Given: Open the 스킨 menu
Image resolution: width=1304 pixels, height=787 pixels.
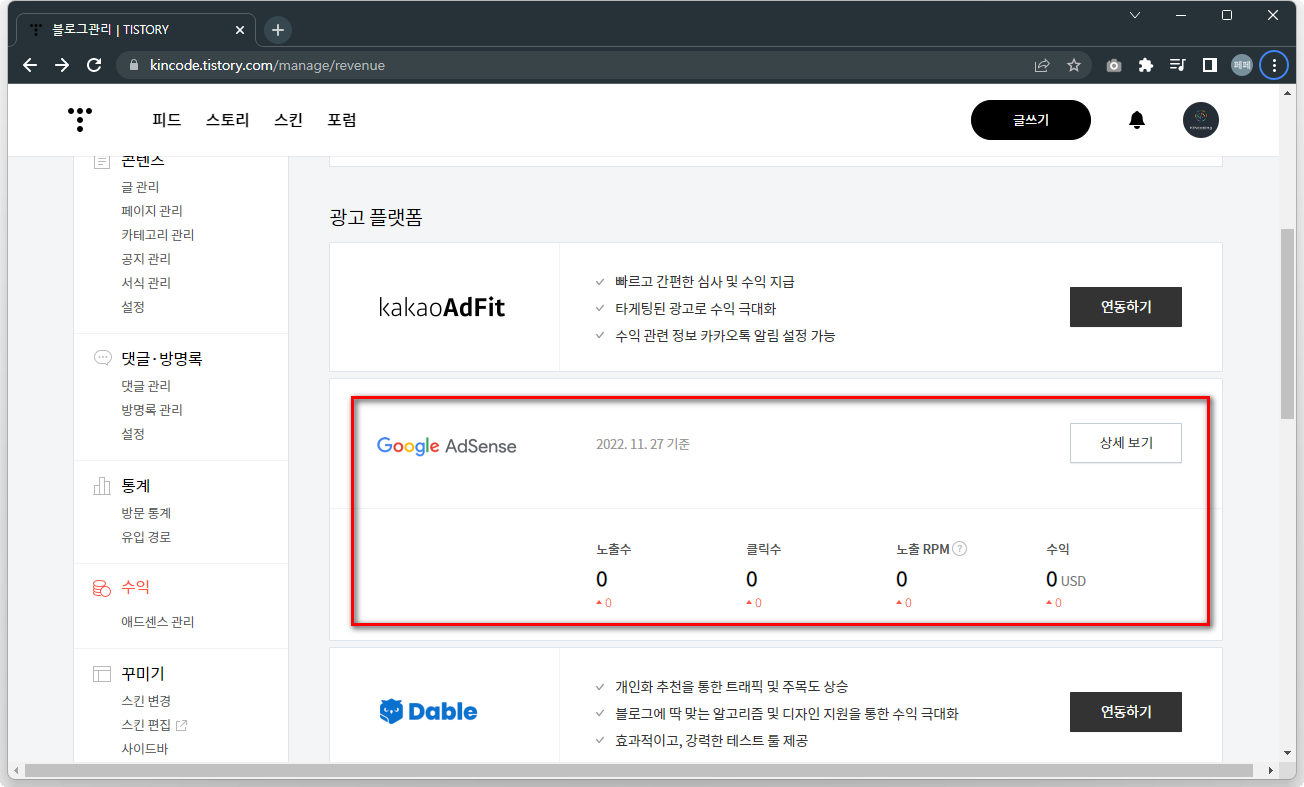Looking at the screenshot, I should pyautogui.click(x=288, y=120).
